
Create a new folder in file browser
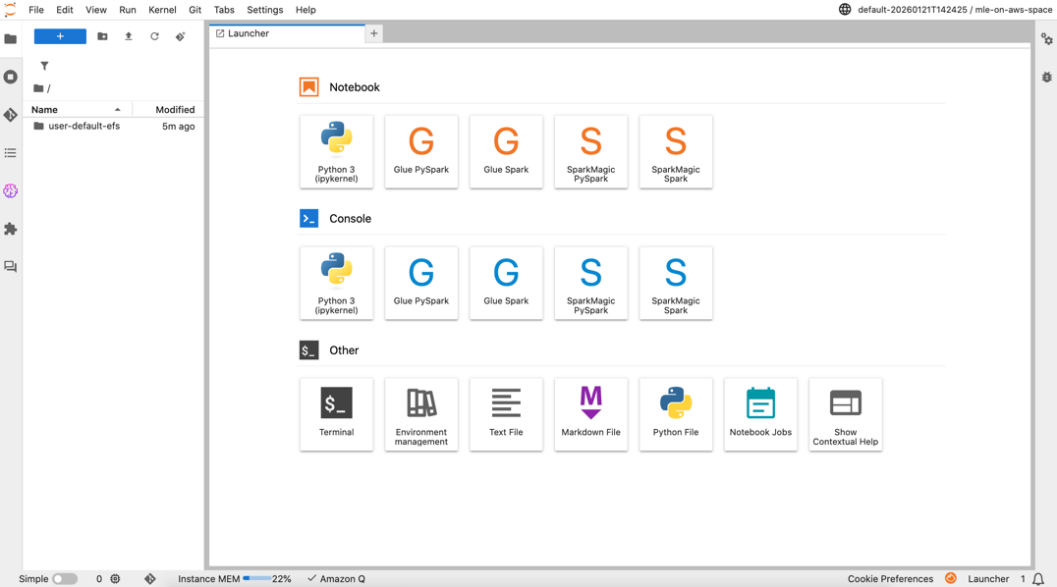tap(102, 36)
